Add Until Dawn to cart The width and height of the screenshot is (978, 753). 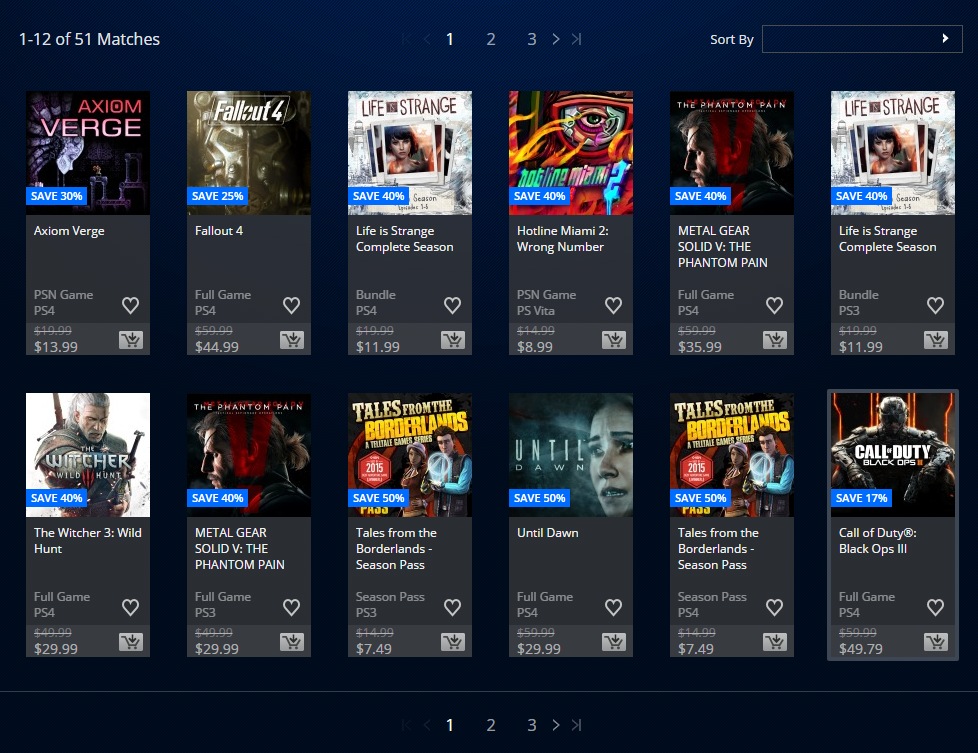(x=613, y=642)
